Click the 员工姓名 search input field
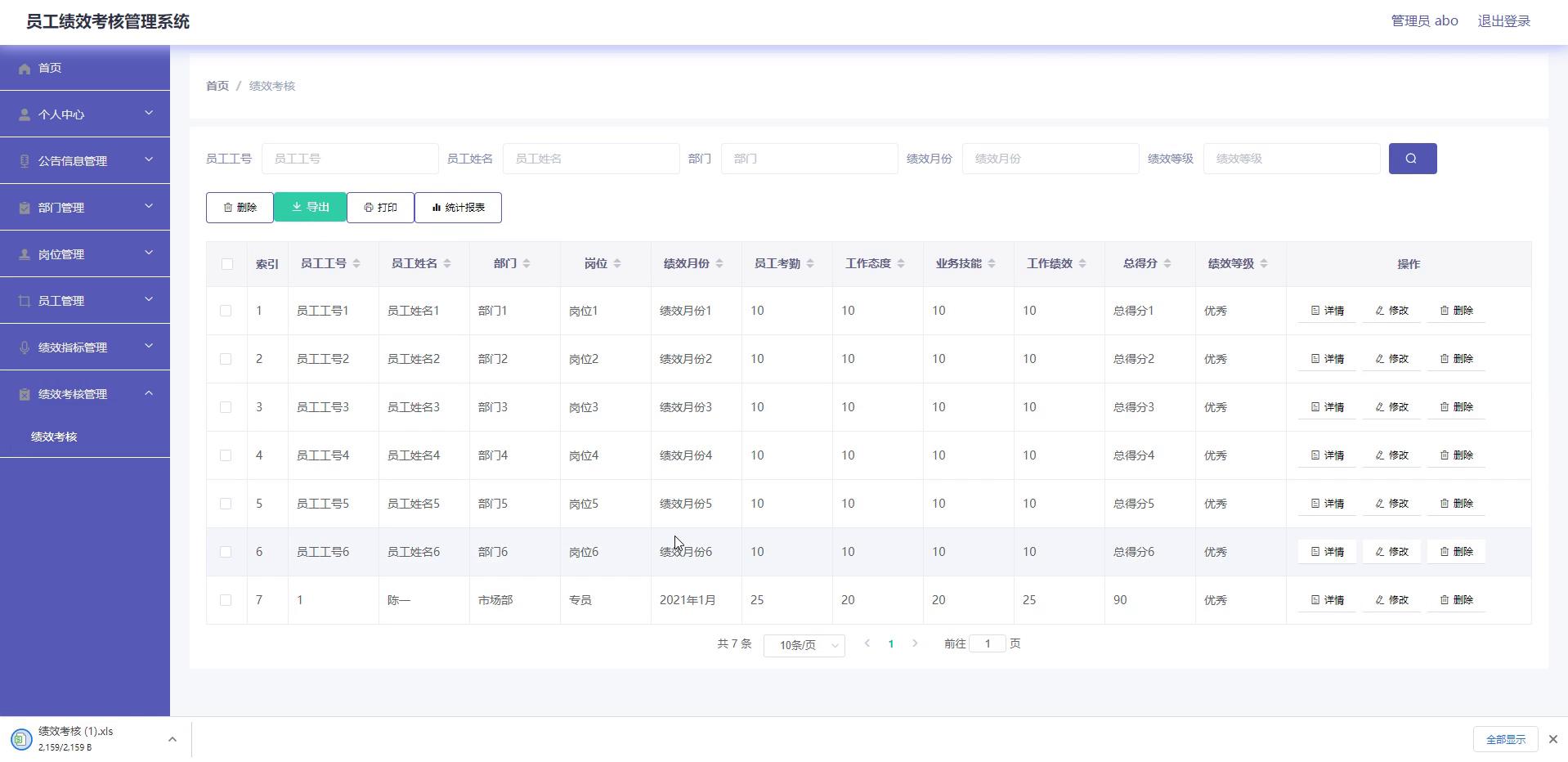 tap(590, 159)
